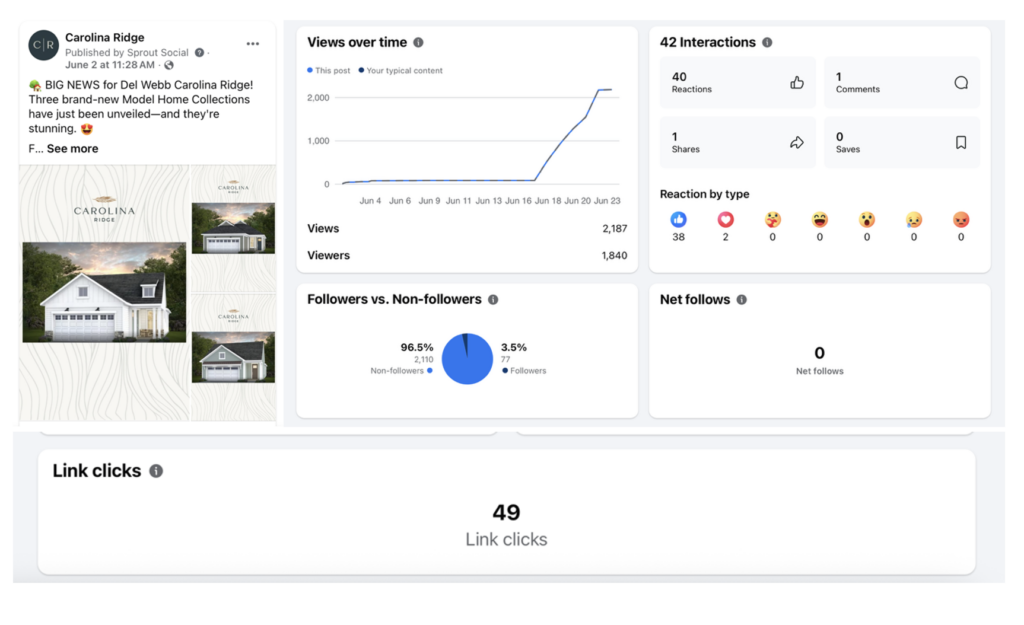Click the This post legend entry

tap(328, 71)
